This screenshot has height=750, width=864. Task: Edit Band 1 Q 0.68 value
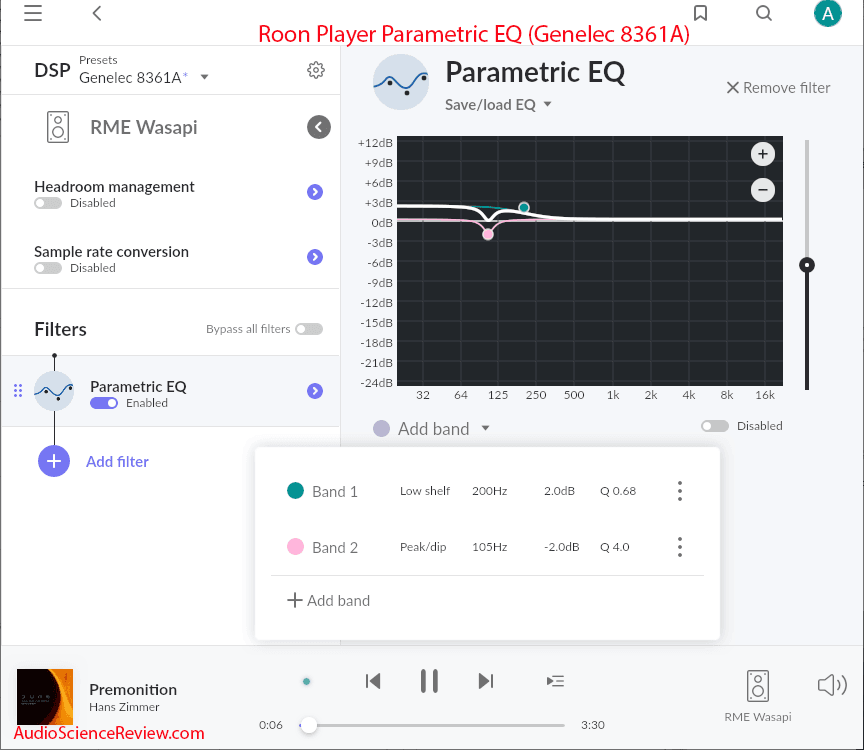click(x=618, y=491)
